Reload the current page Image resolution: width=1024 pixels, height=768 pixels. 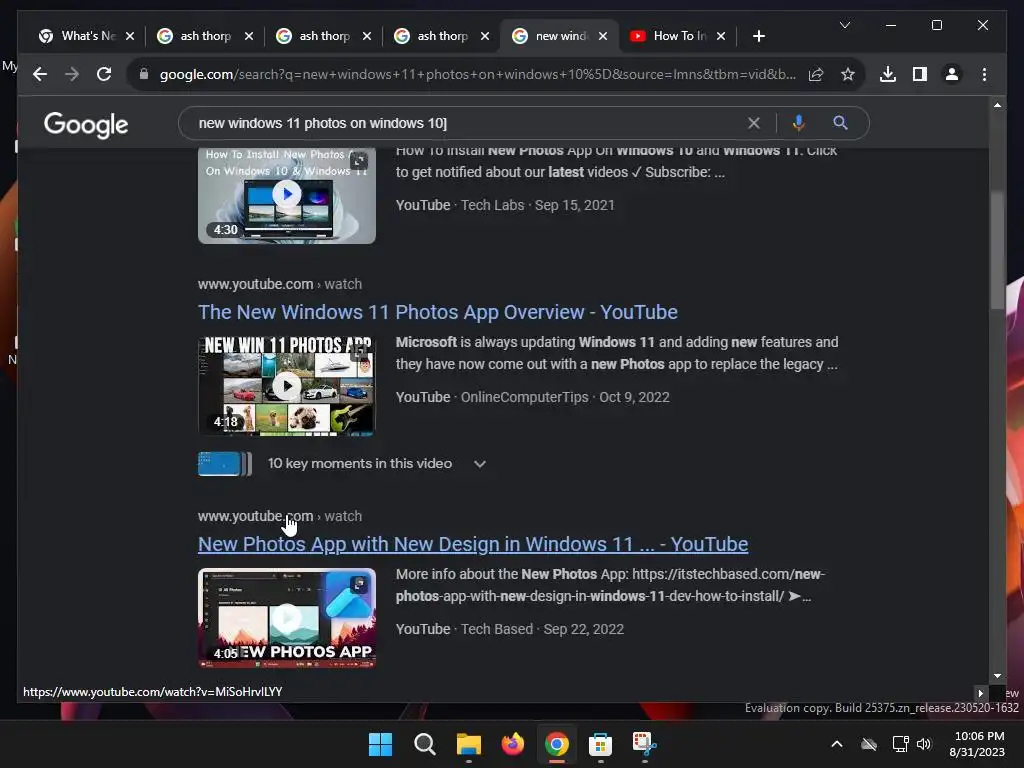coord(104,74)
